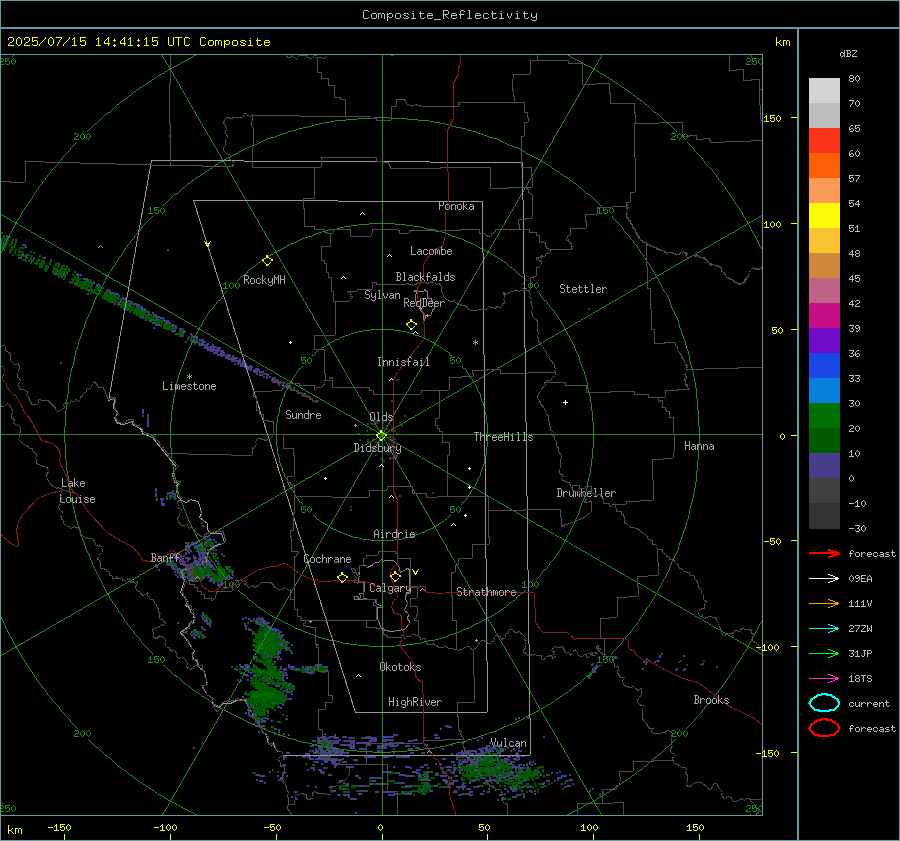Select the orange 111V arrow legend icon
The width and height of the screenshot is (900, 841).
coord(824,603)
